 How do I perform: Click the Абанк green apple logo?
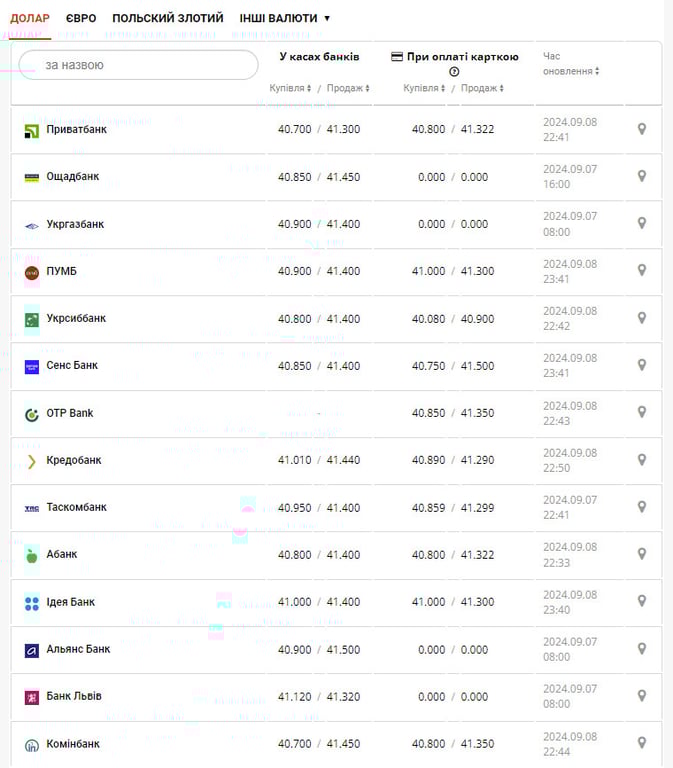32,555
